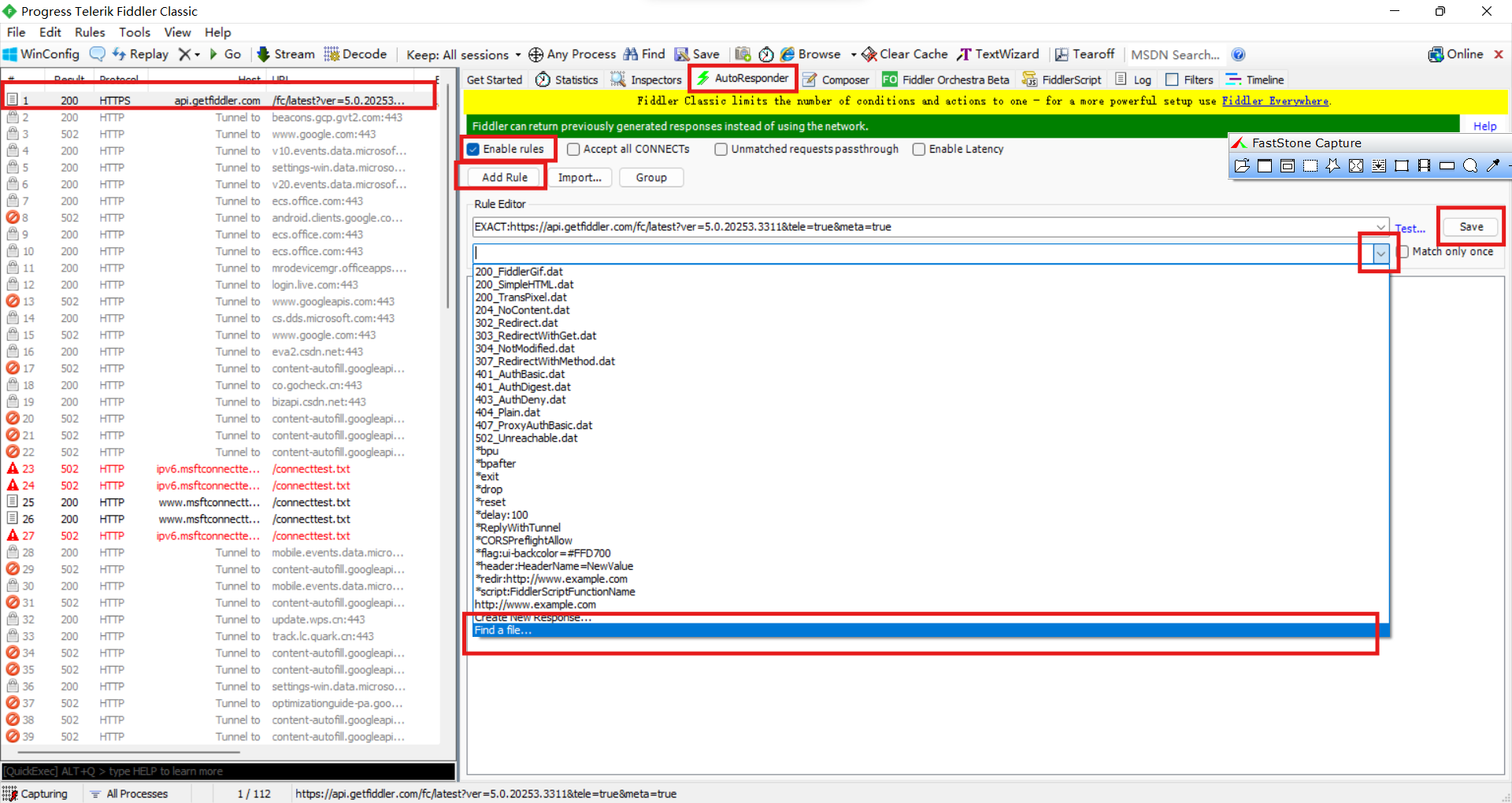The width and height of the screenshot is (1512, 803).
Task: Open the Fiddler Everywhere link
Action: pyautogui.click(x=1275, y=101)
